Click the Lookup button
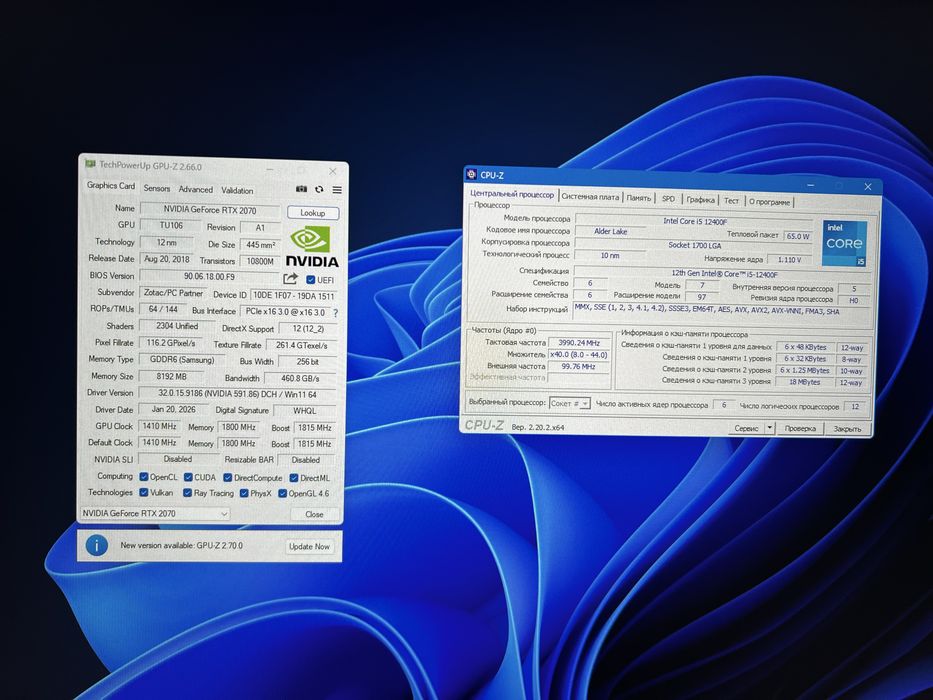This screenshot has height=700, width=933. pyautogui.click(x=312, y=213)
